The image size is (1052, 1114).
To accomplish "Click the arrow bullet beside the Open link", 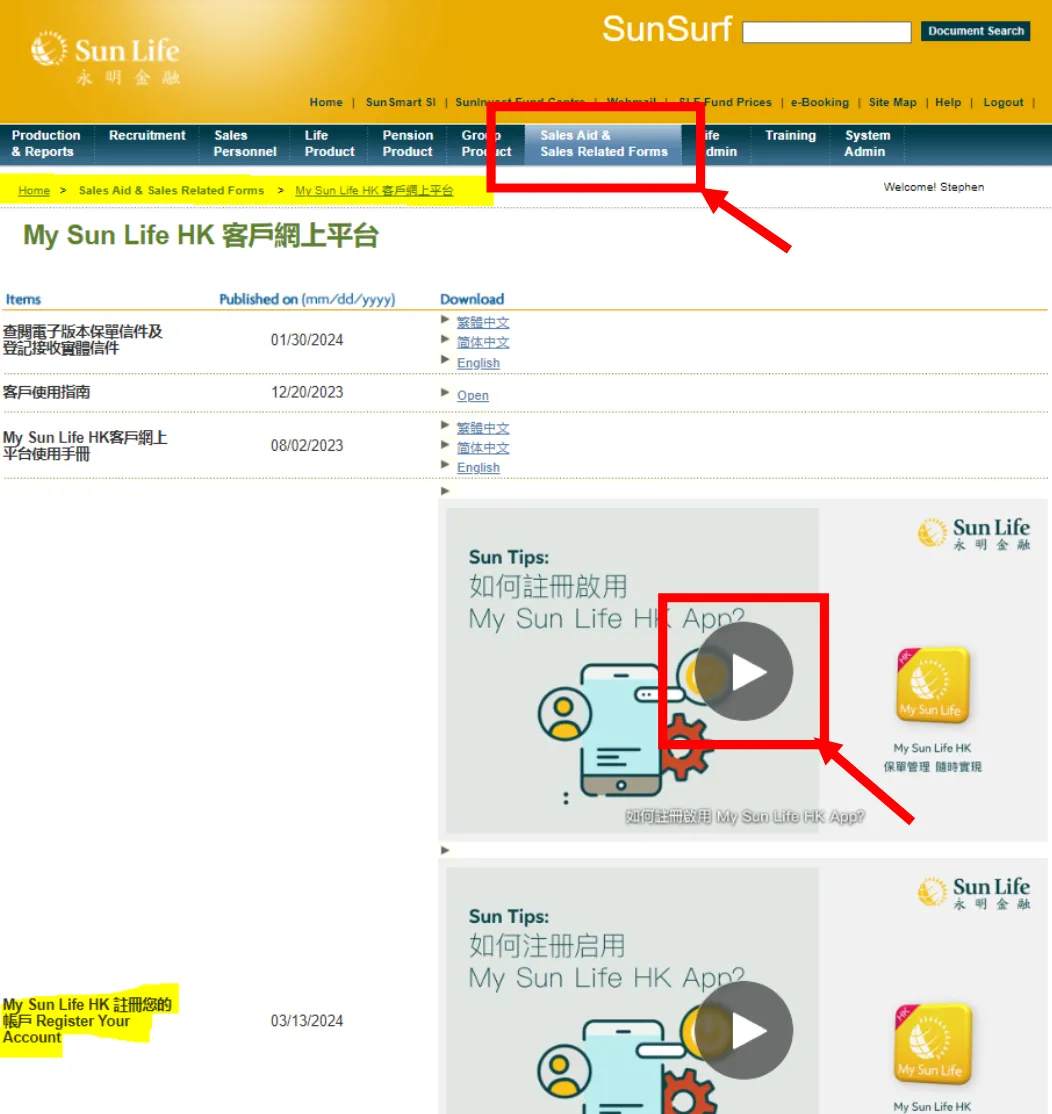I will [445, 392].
